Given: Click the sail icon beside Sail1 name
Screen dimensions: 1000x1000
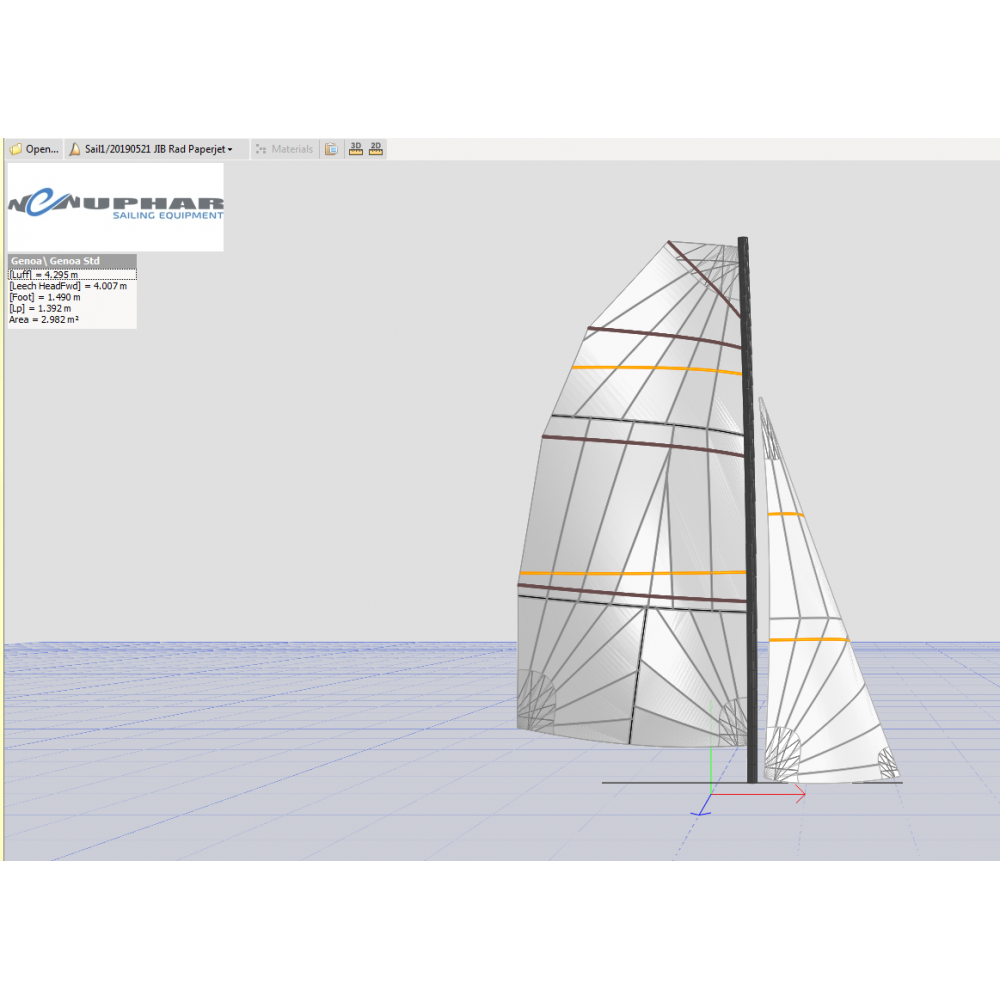Looking at the screenshot, I should pyautogui.click(x=74, y=149).
